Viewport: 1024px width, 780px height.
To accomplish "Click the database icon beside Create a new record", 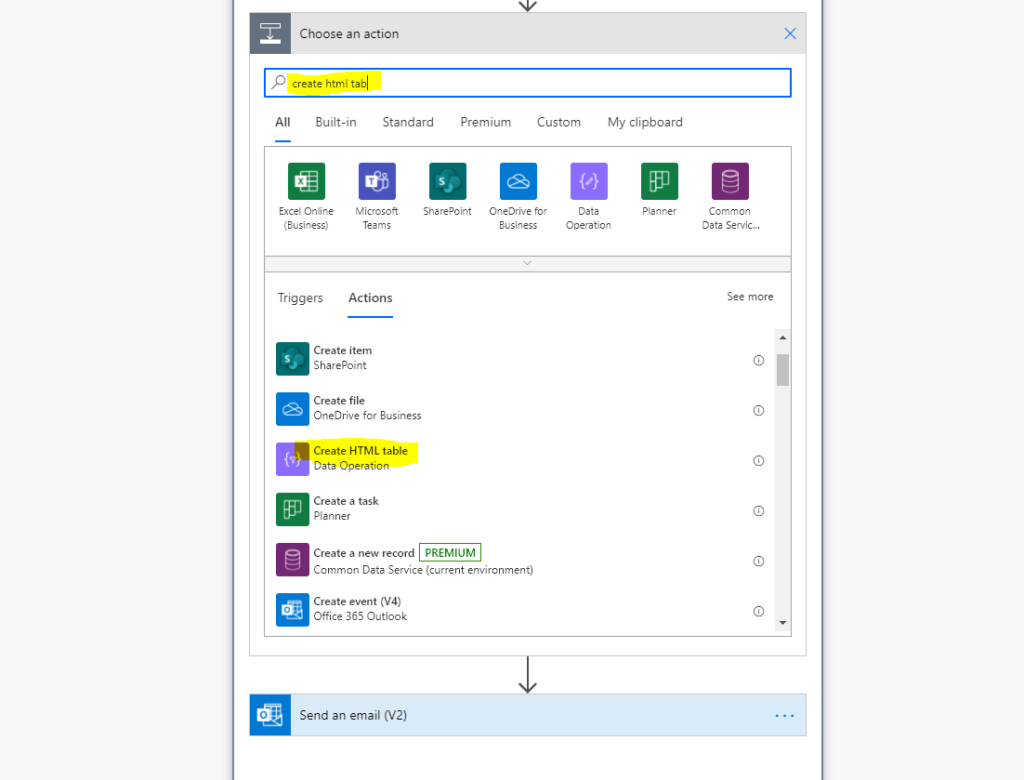I will point(292,560).
